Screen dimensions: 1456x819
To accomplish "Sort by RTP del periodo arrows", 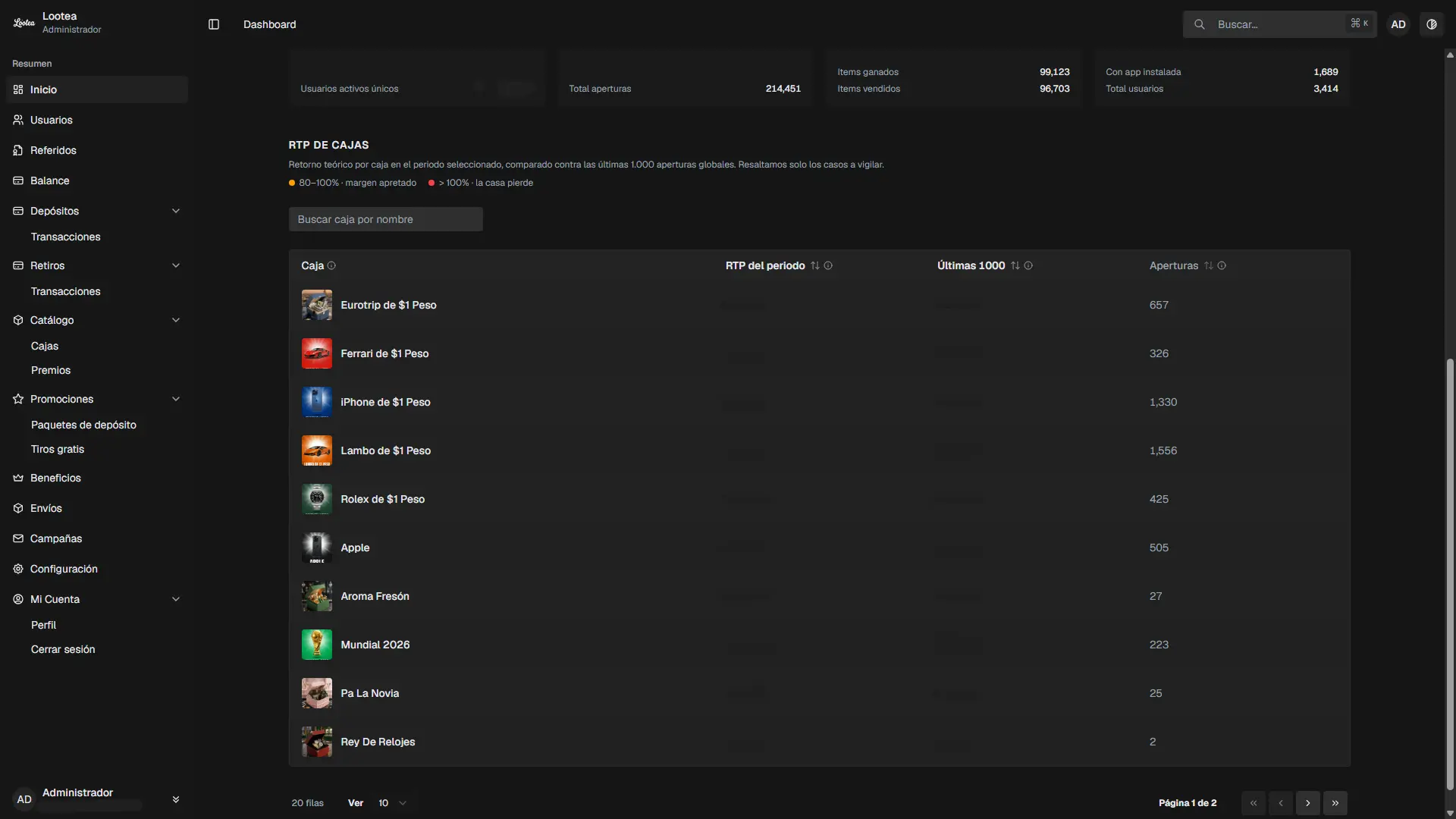I will 815,265.
